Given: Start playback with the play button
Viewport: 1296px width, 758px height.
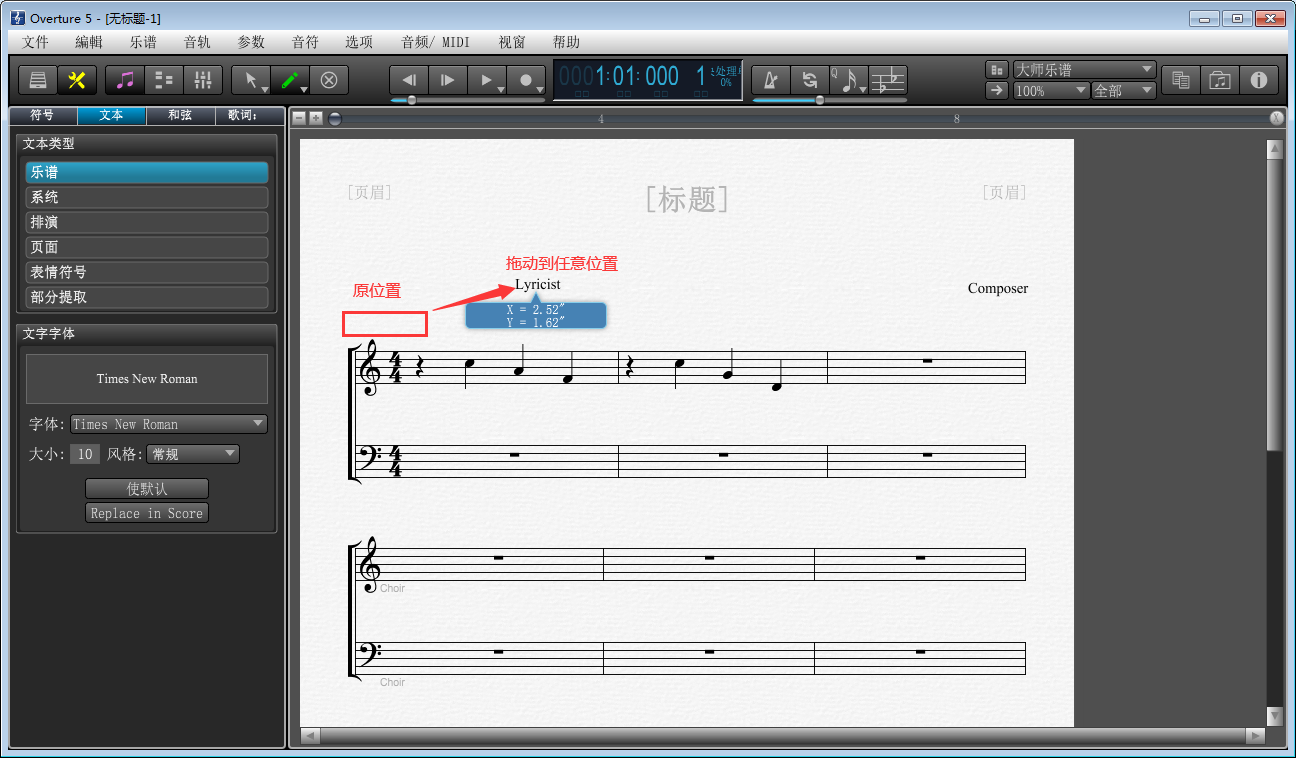Looking at the screenshot, I should click(x=487, y=80).
